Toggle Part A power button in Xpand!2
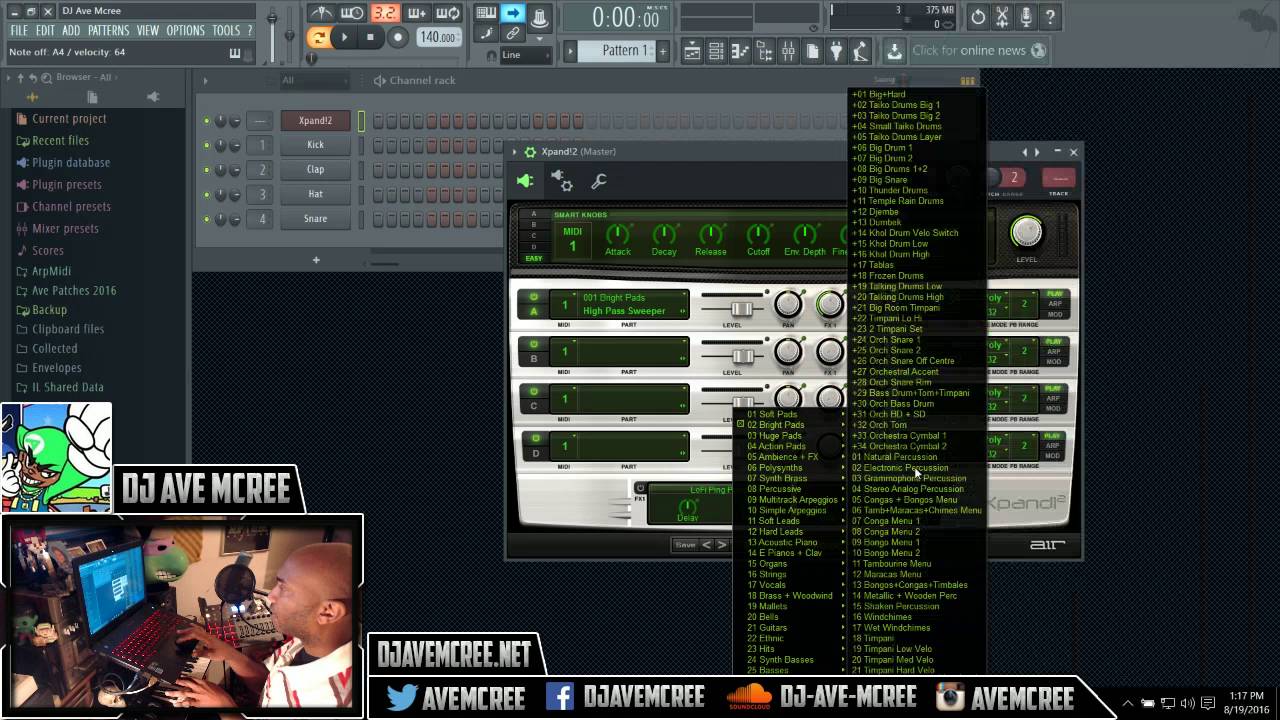The image size is (1280, 720). click(x=533, y=296)
